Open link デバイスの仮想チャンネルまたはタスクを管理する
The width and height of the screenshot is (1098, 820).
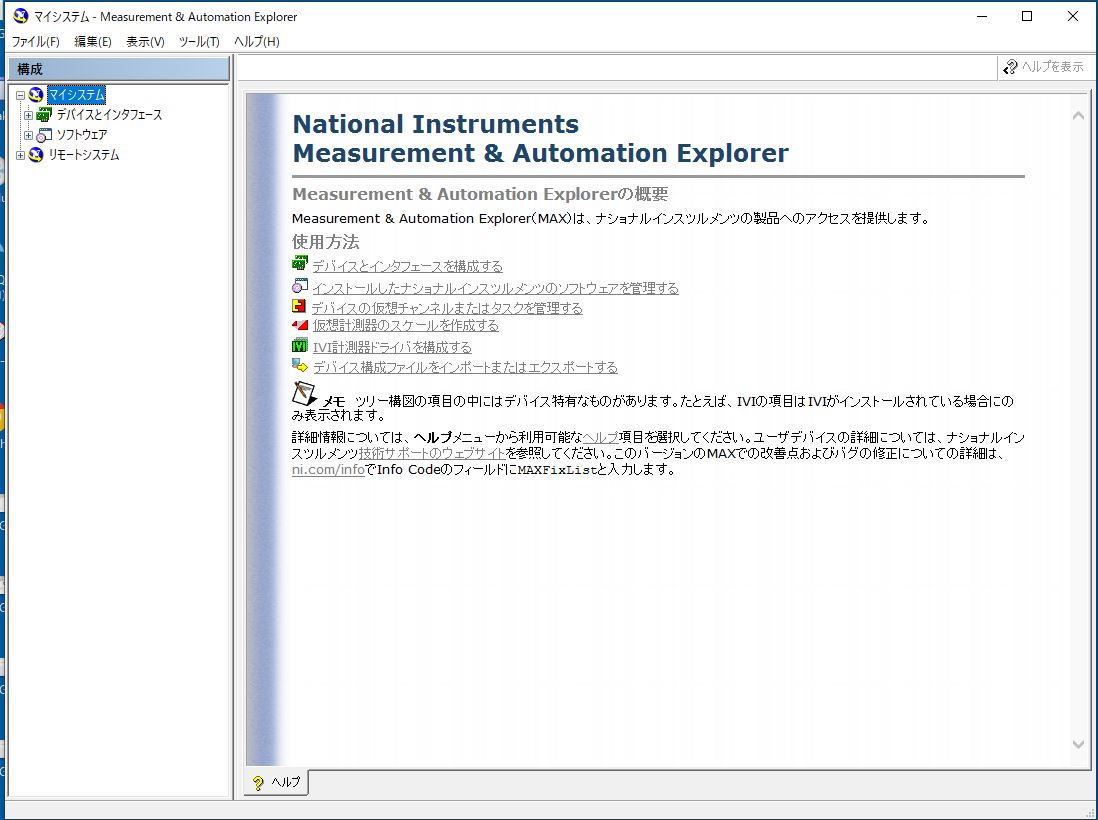click(x=447, y=308)
